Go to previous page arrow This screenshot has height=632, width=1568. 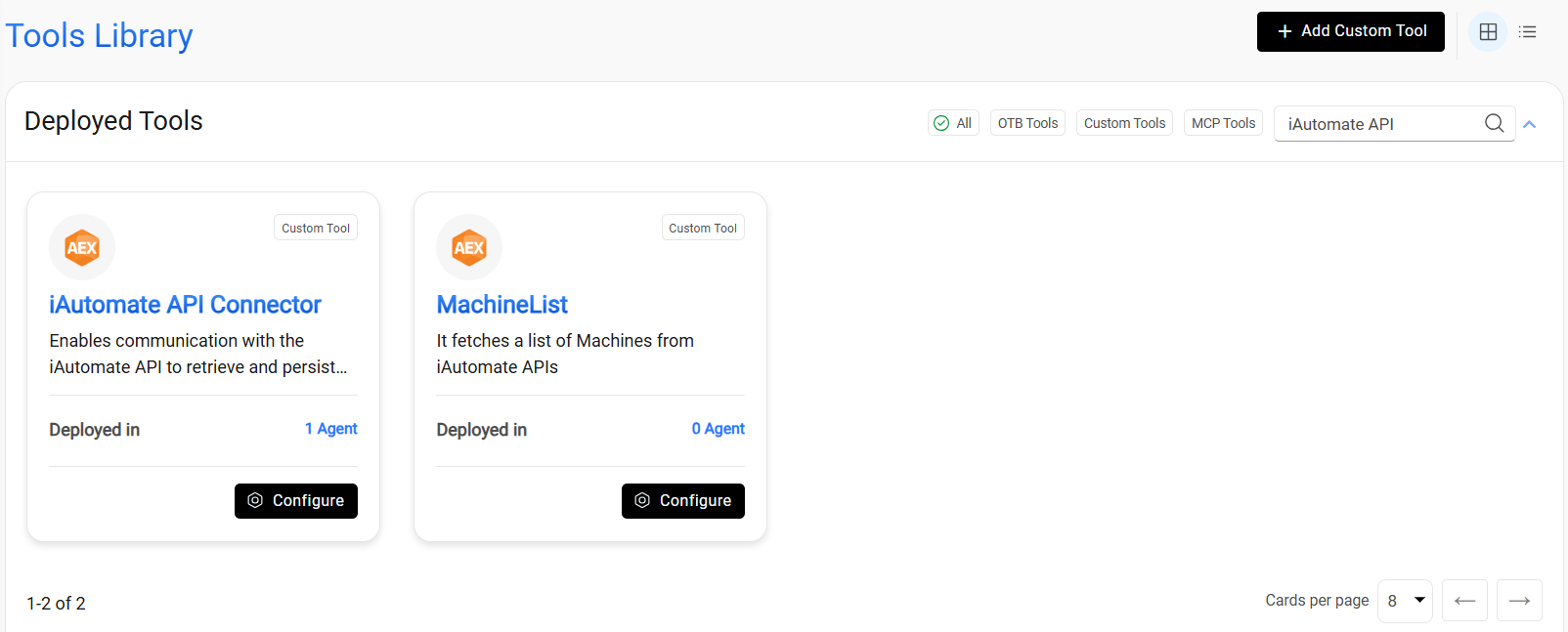[1464, 601]
